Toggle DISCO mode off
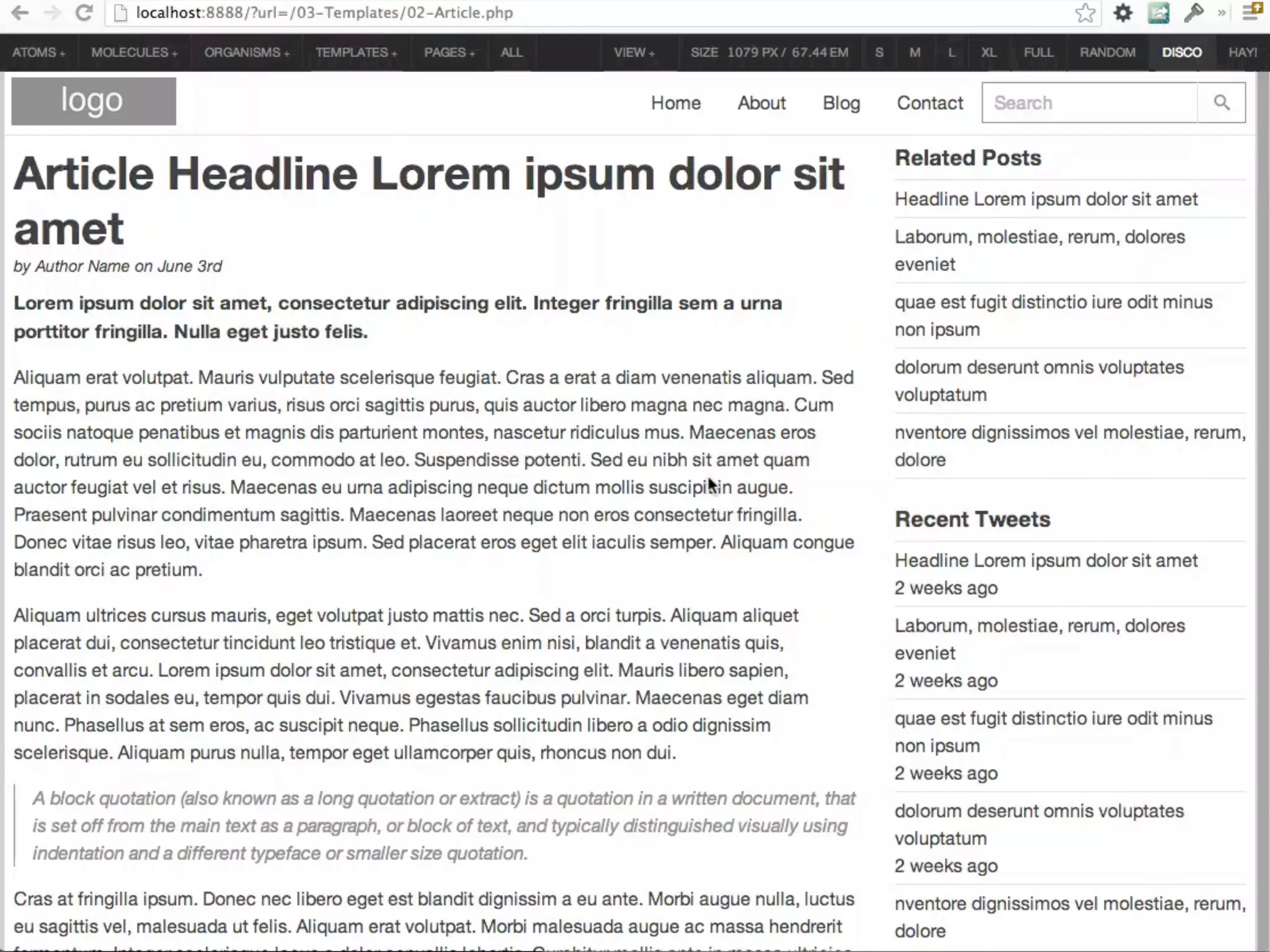This screenshot has width=1270, height=952. 1181,53
